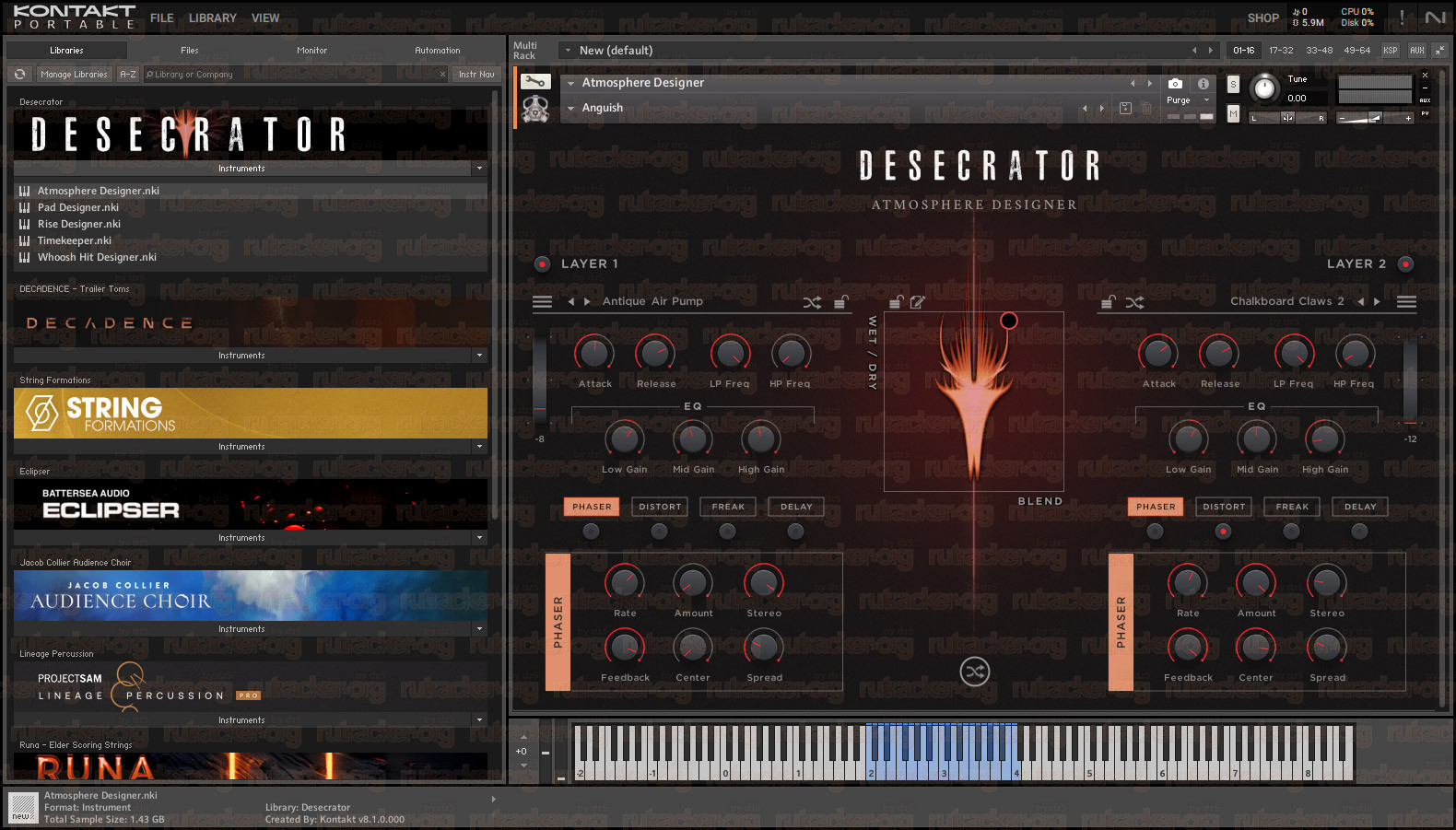This screenshot has height=830, width=1456.
Task: Click Layer 2 lock icon
Action: pos(1109,301)
